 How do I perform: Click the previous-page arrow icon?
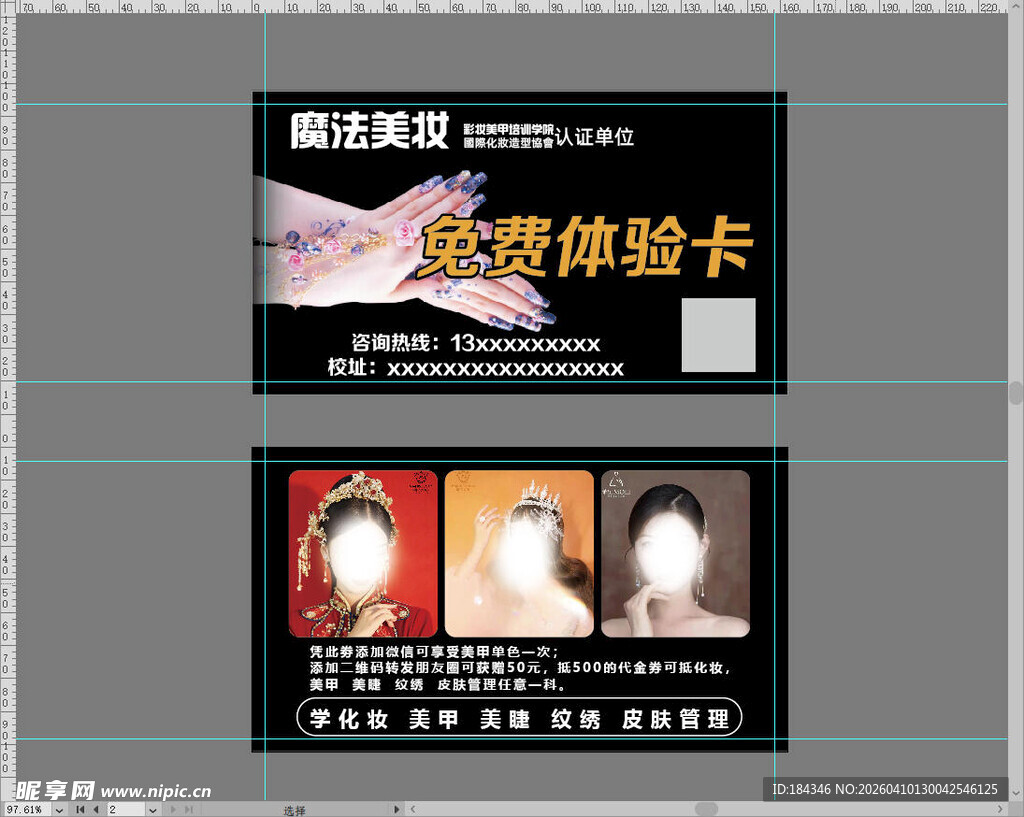tap(96, 808)
